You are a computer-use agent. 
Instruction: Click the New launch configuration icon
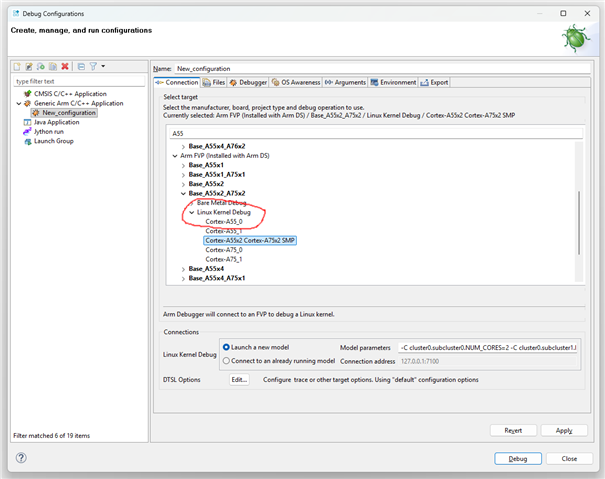(17, 66)
